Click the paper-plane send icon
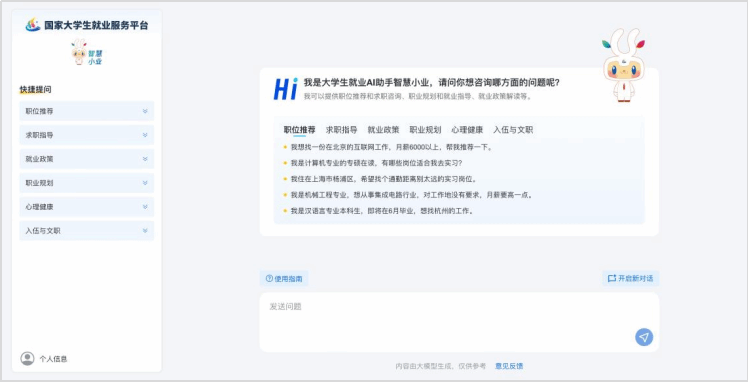Viewport: 748px width, 382px height. 644,337
